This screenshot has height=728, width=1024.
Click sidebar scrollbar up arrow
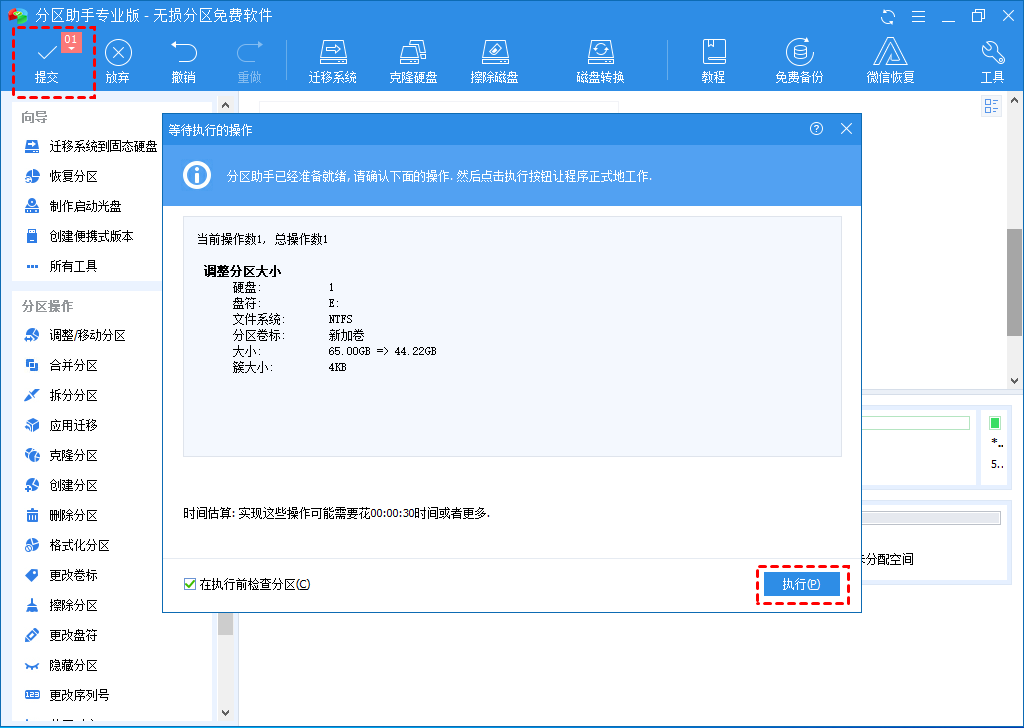pos(225,104)
